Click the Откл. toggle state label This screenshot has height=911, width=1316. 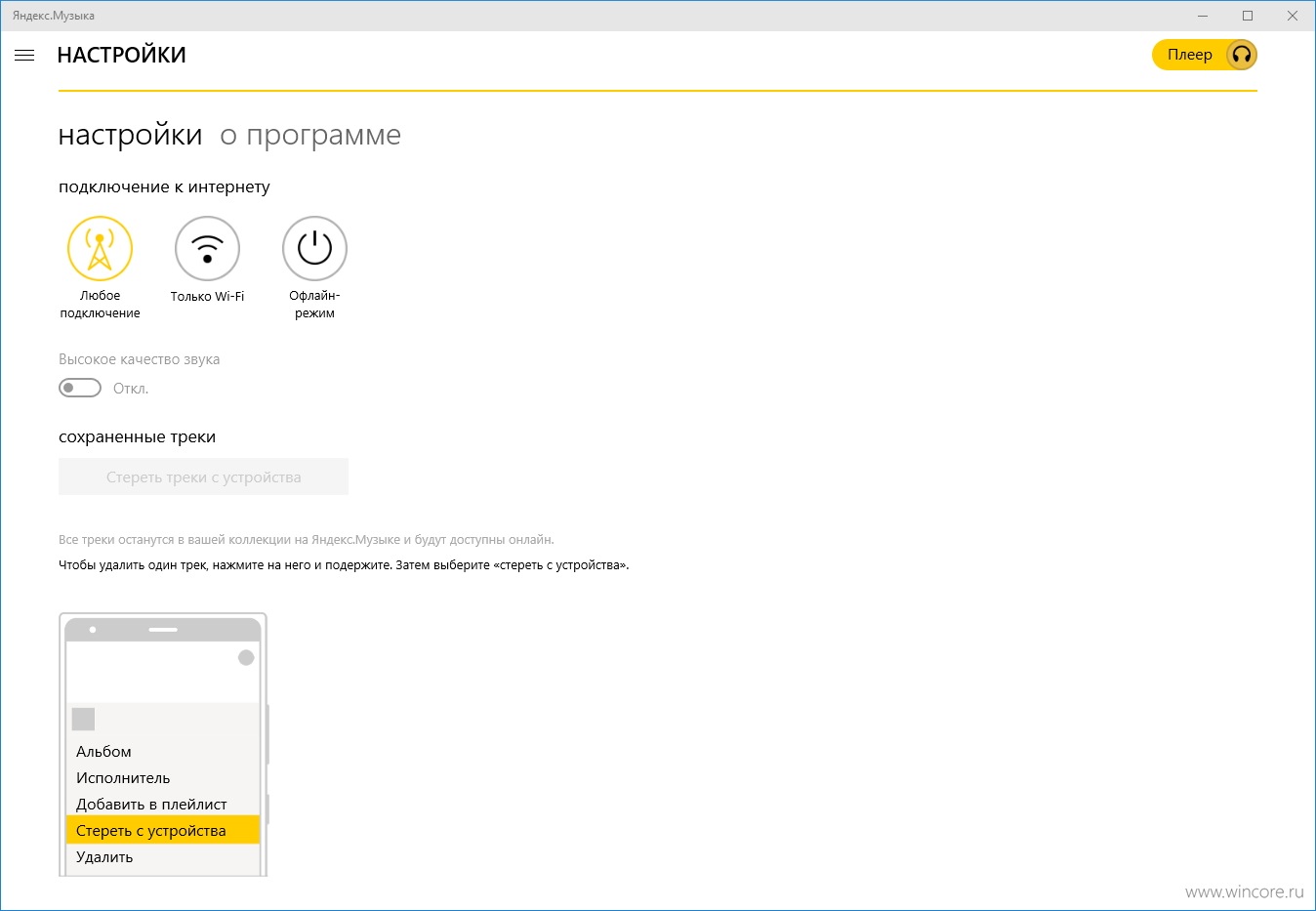(131, 389)
